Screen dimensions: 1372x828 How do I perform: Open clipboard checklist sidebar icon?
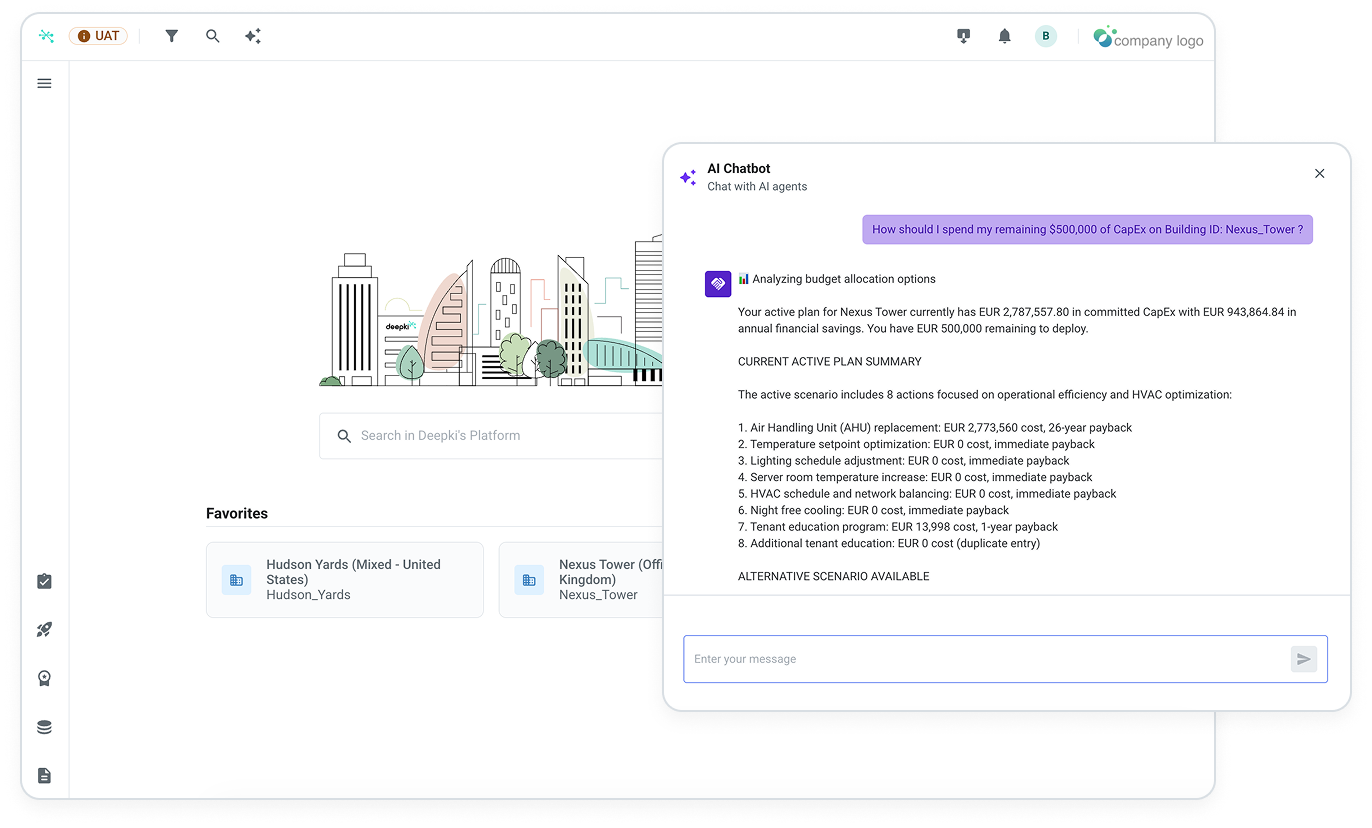pos(44,581)
